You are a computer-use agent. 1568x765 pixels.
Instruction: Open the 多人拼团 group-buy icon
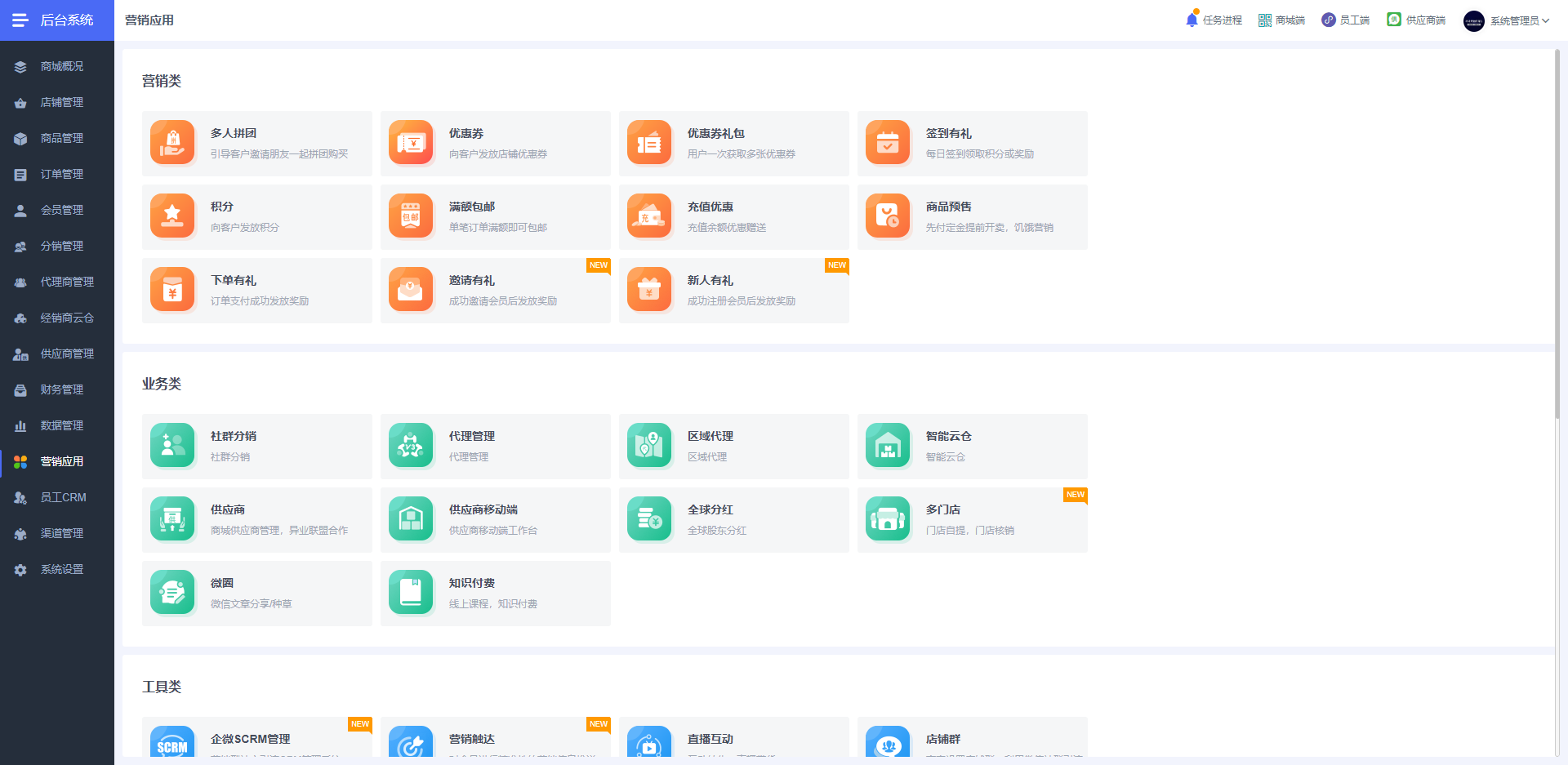(172, 143)
